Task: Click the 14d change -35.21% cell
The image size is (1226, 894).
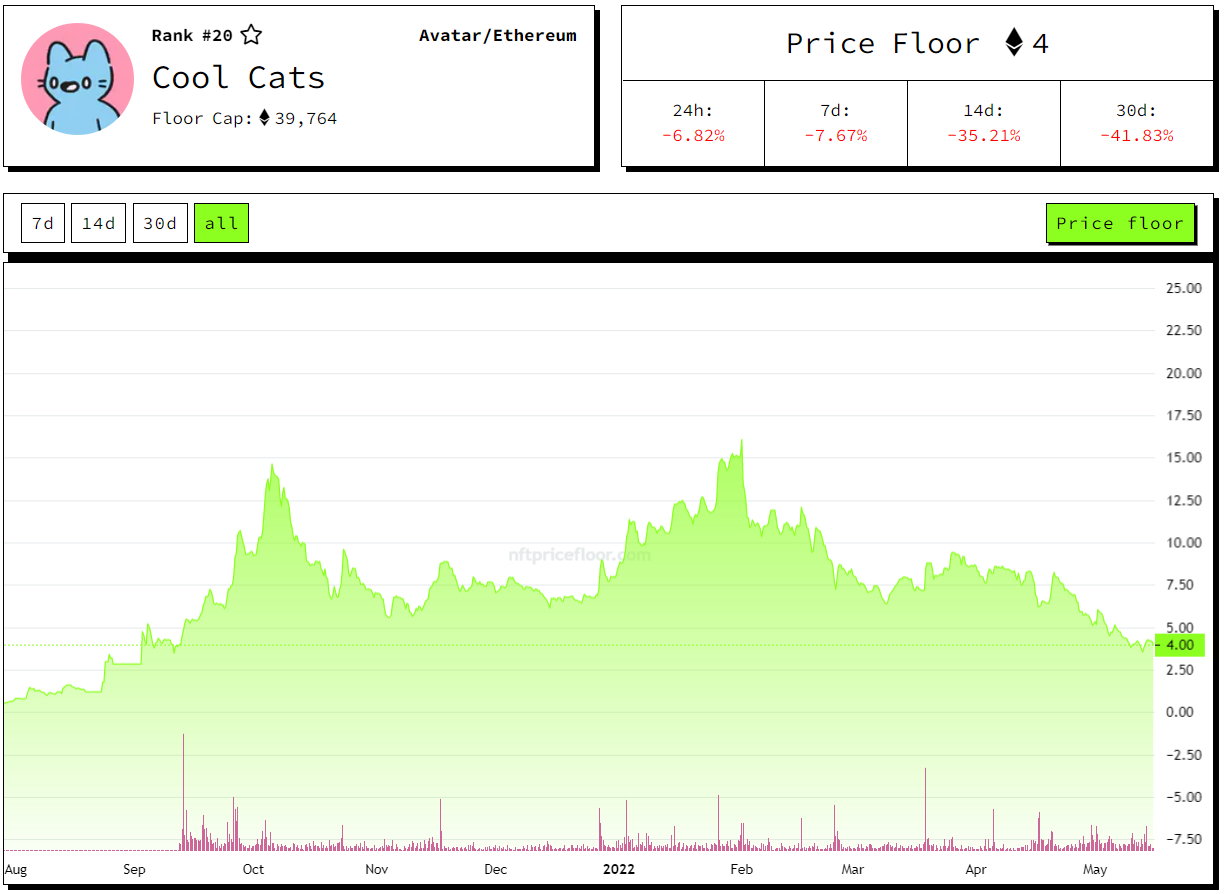Action: pyautogui.click(x=984, y=123)
